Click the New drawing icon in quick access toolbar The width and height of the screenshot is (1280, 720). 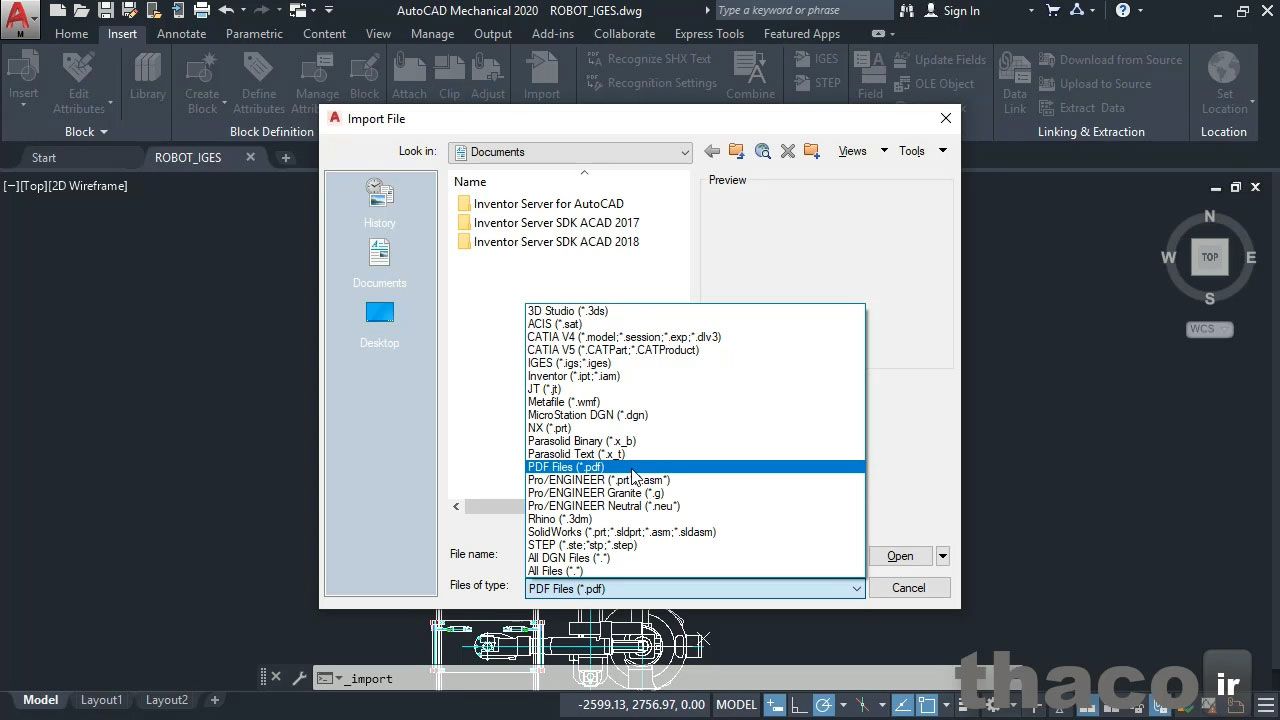pos(58,11)
